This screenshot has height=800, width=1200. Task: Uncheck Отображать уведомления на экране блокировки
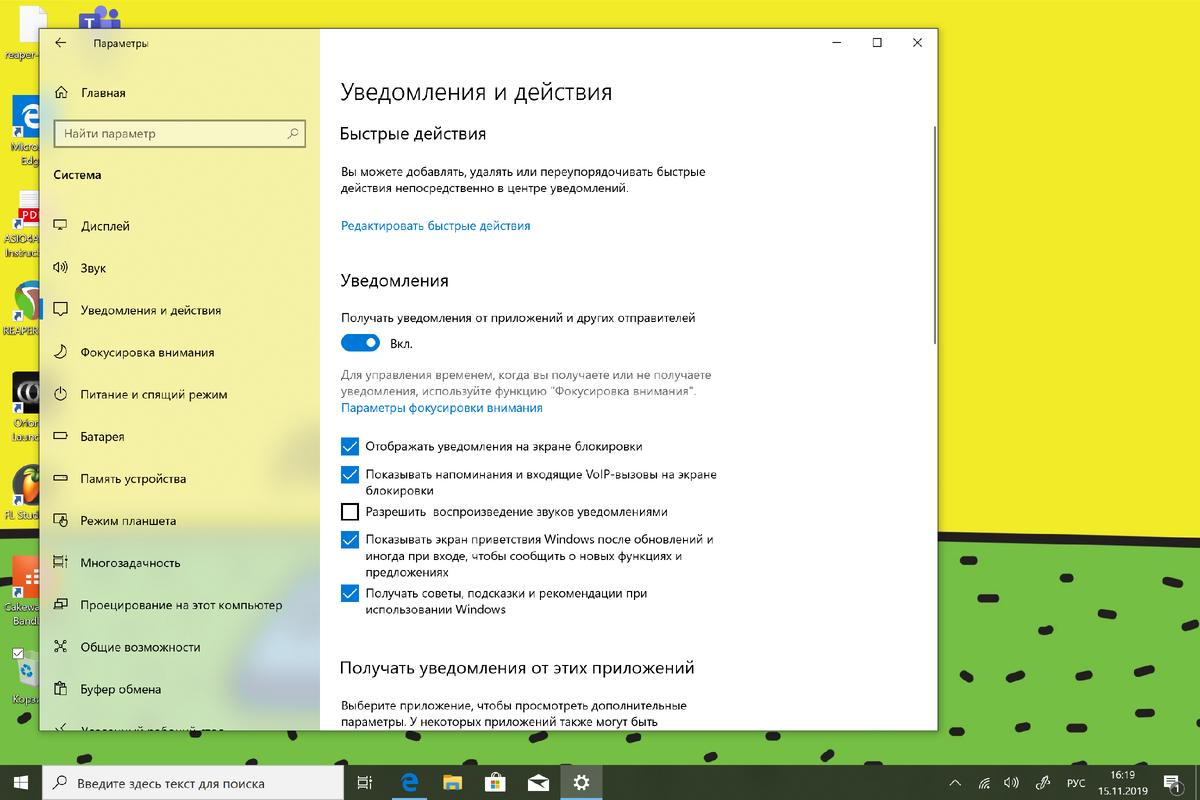tap(350, 446)
